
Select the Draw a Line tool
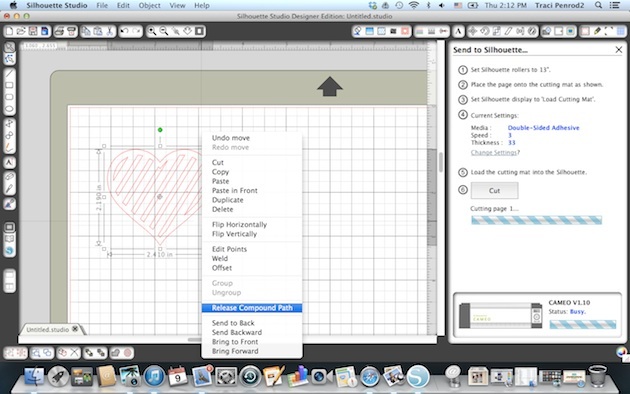9,73
